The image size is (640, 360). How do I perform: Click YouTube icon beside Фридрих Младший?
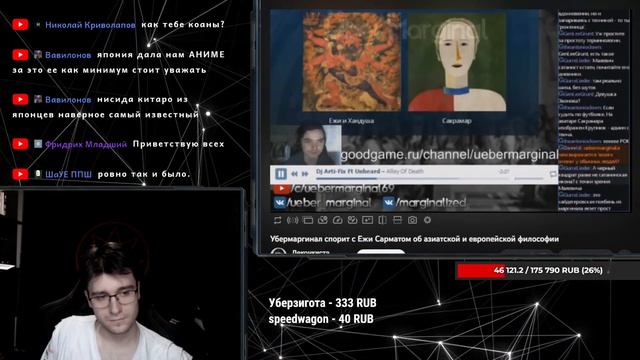[20, 144]
